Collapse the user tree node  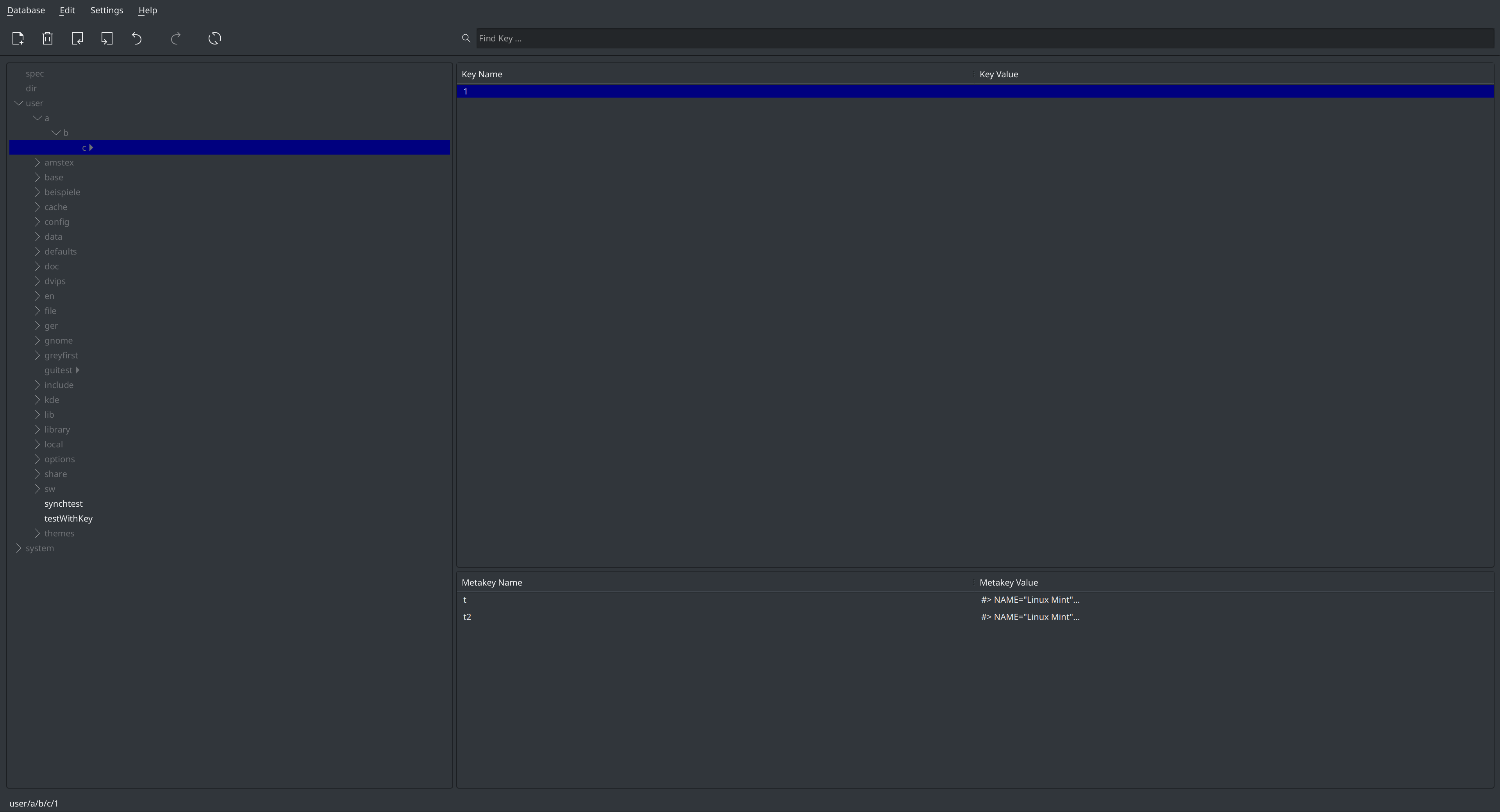coord(18,103)
